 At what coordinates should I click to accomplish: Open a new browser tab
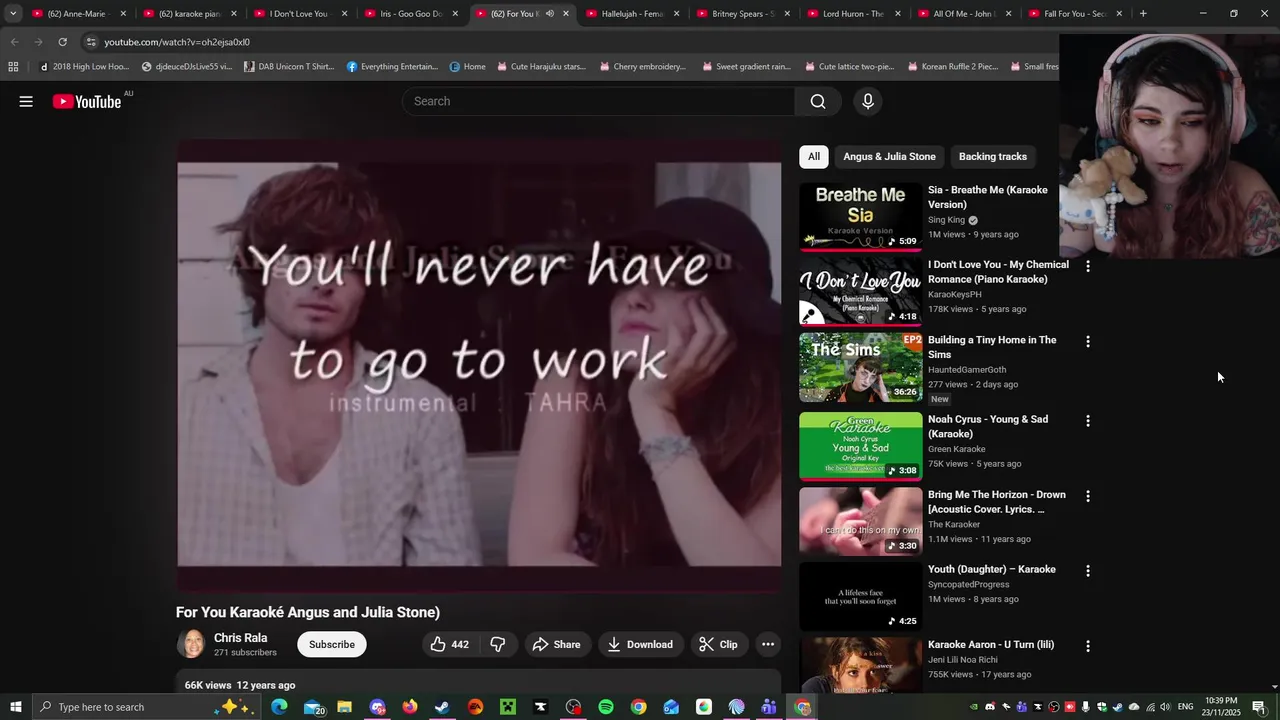pyautogui.click(x=1143, y=14)
